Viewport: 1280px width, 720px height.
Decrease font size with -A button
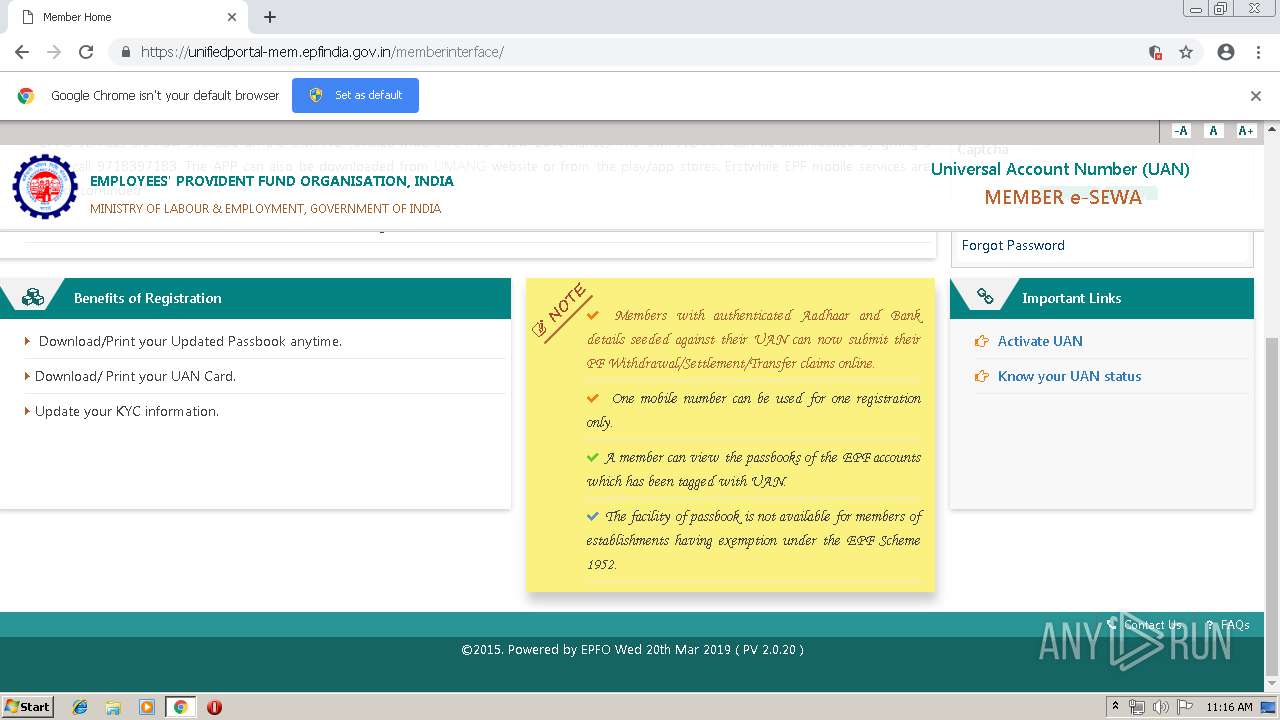(x=1181, y=131)
